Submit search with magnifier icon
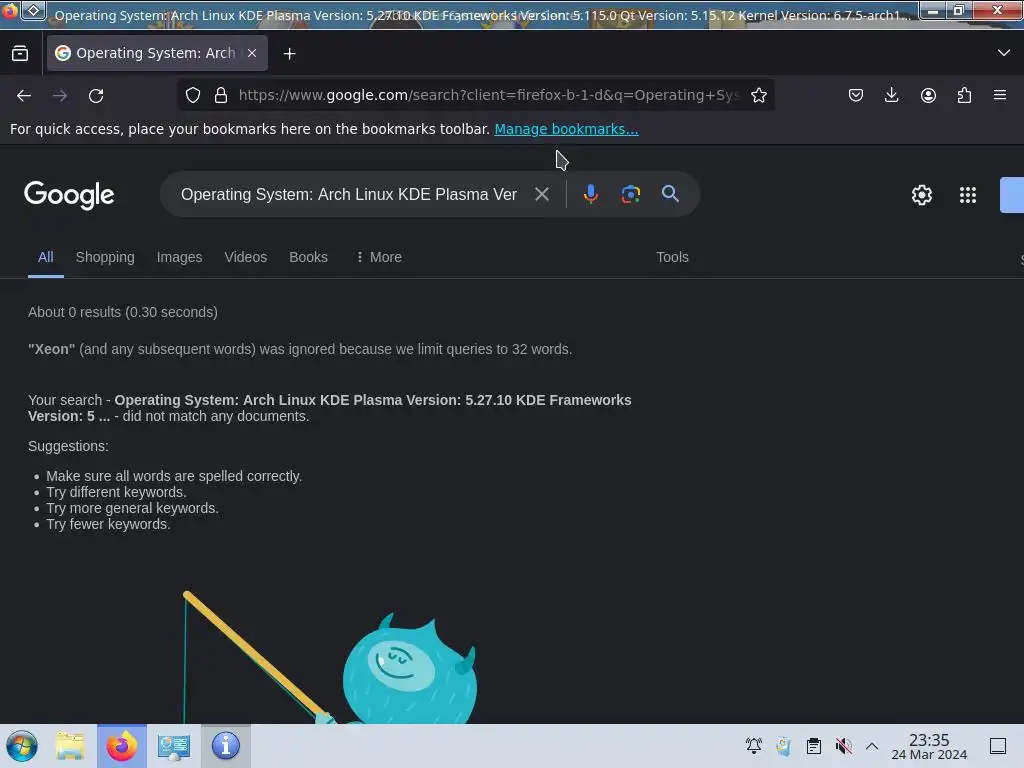Viewport: 1024px width, 768px height. coord(670,194)
